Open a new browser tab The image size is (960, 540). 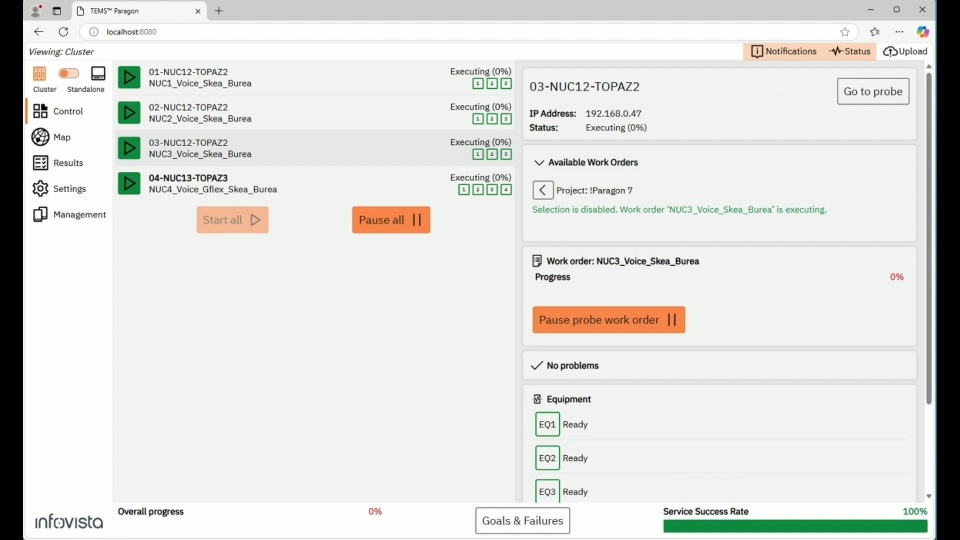(219, 11)
